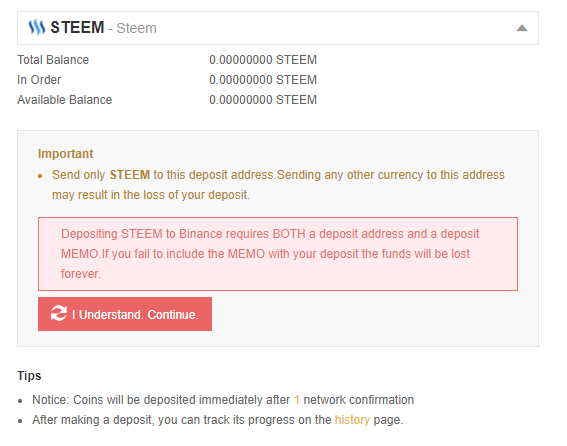Click the 'After making a deposit' tip text
This screenshot has width=567, height=446.
click(218, 420)
